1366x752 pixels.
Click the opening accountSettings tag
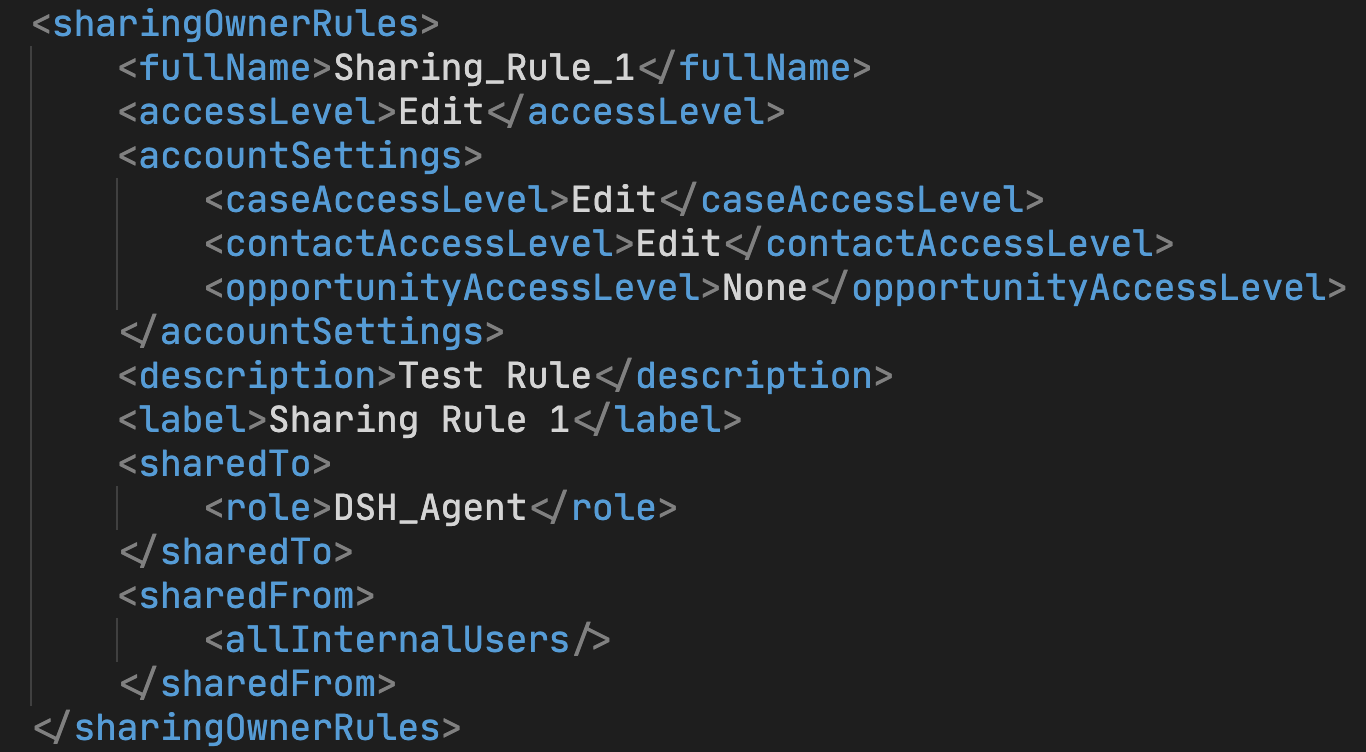[x=301, y=155]
